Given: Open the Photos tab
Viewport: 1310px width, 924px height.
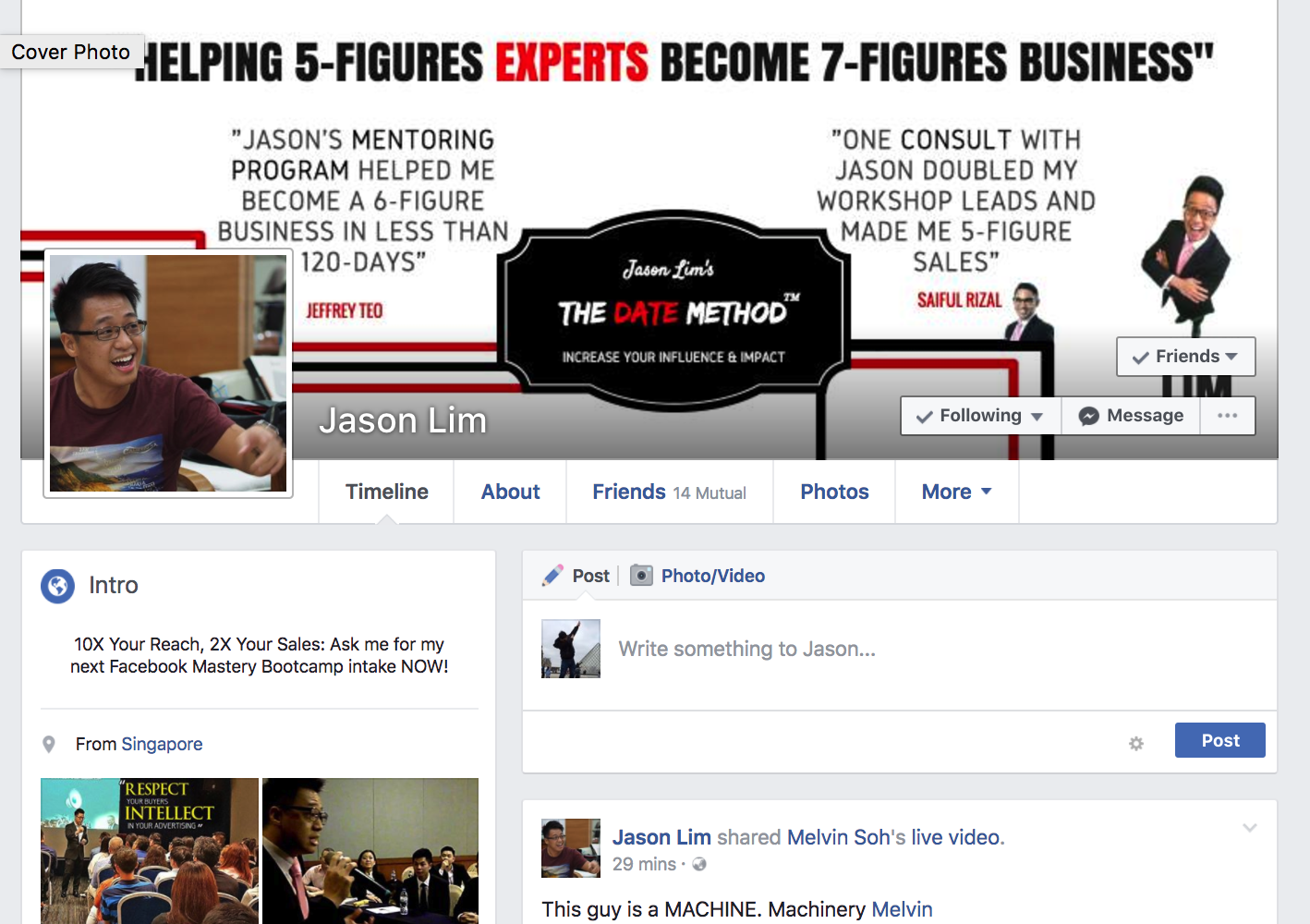Looking at the screenshot, I should (834, 492).
